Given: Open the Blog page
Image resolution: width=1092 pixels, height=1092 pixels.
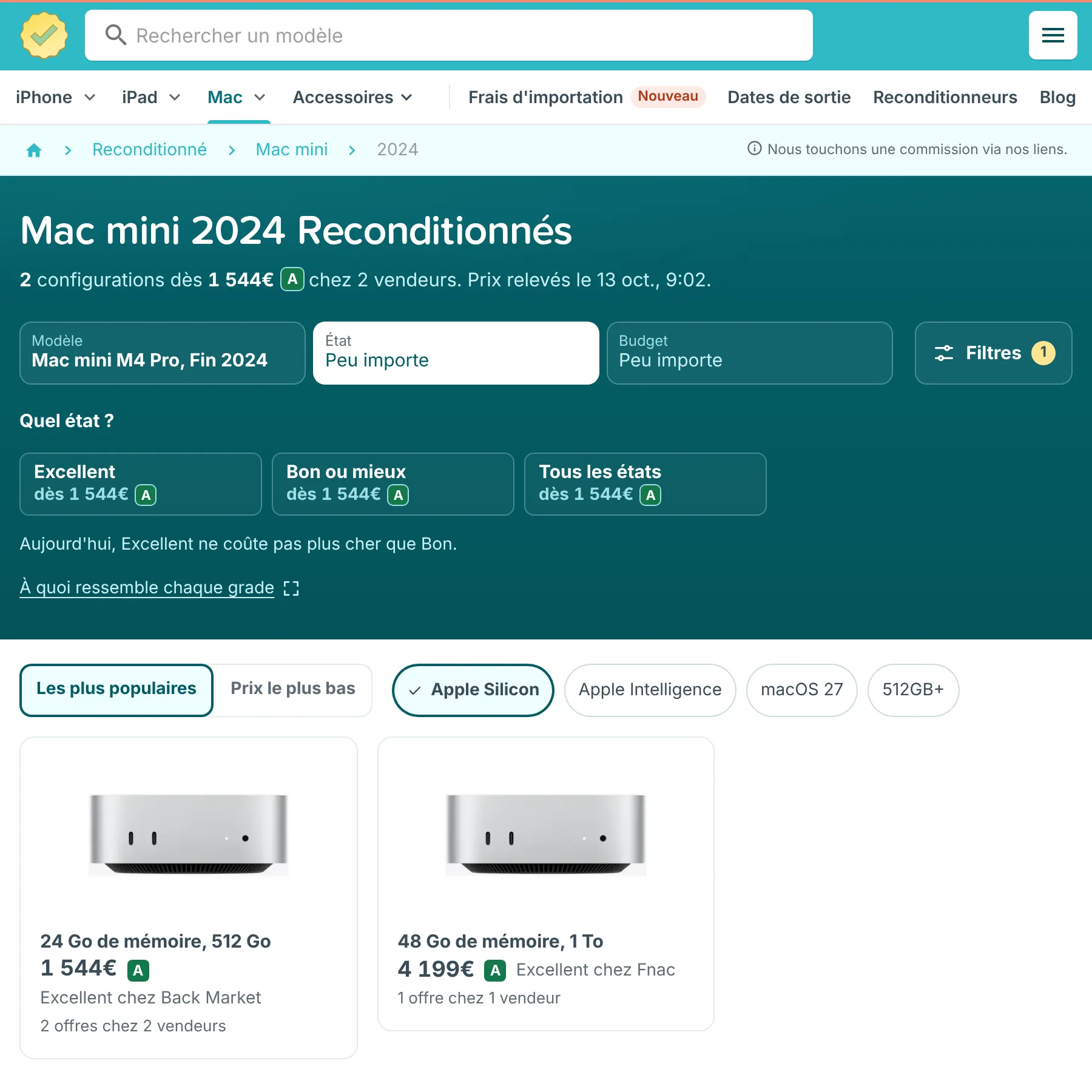Looking at the screenshot, I should pyautogui.click(x=1057, y=97).
